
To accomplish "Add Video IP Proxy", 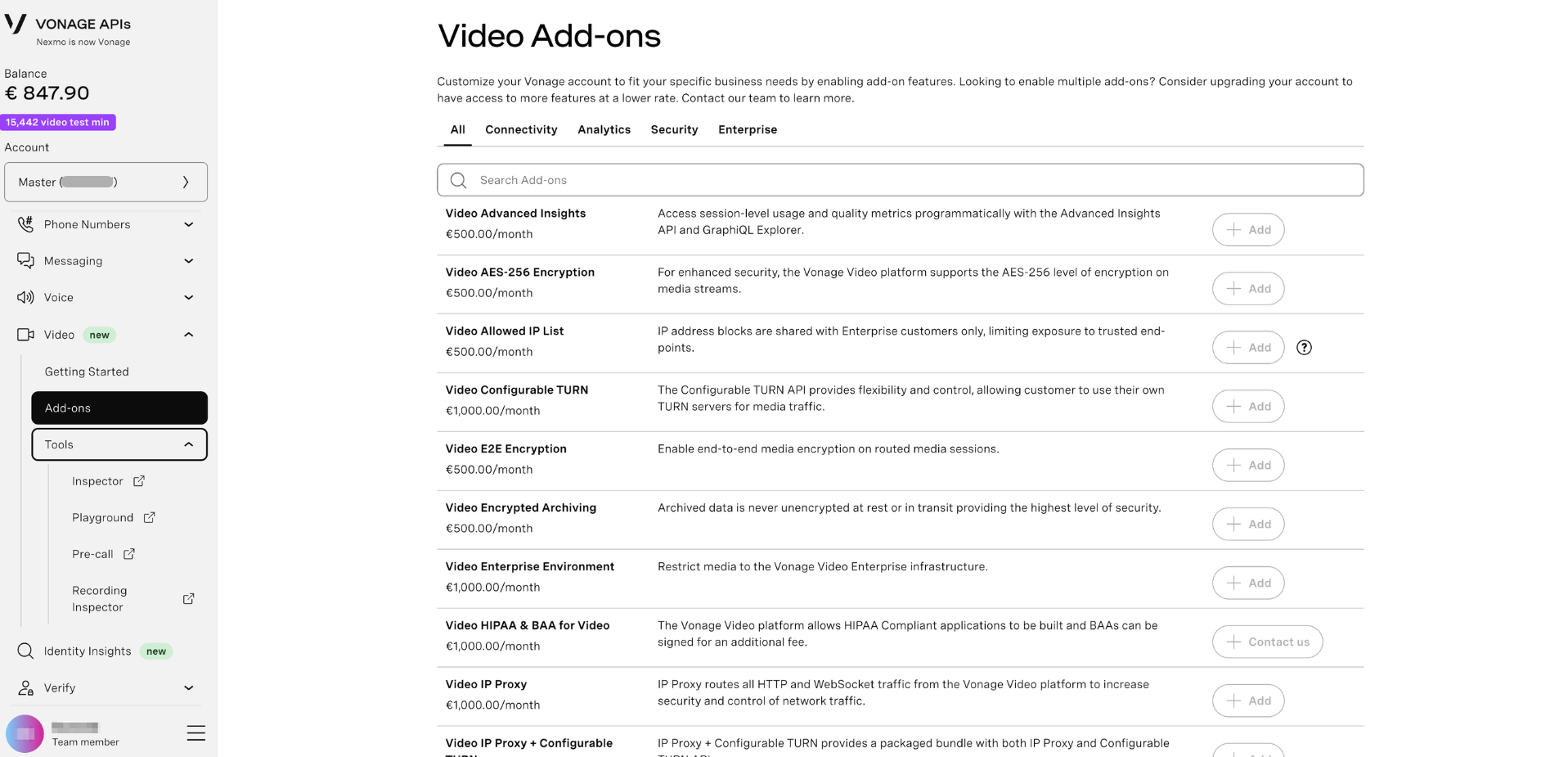I will pos(1247,701).
